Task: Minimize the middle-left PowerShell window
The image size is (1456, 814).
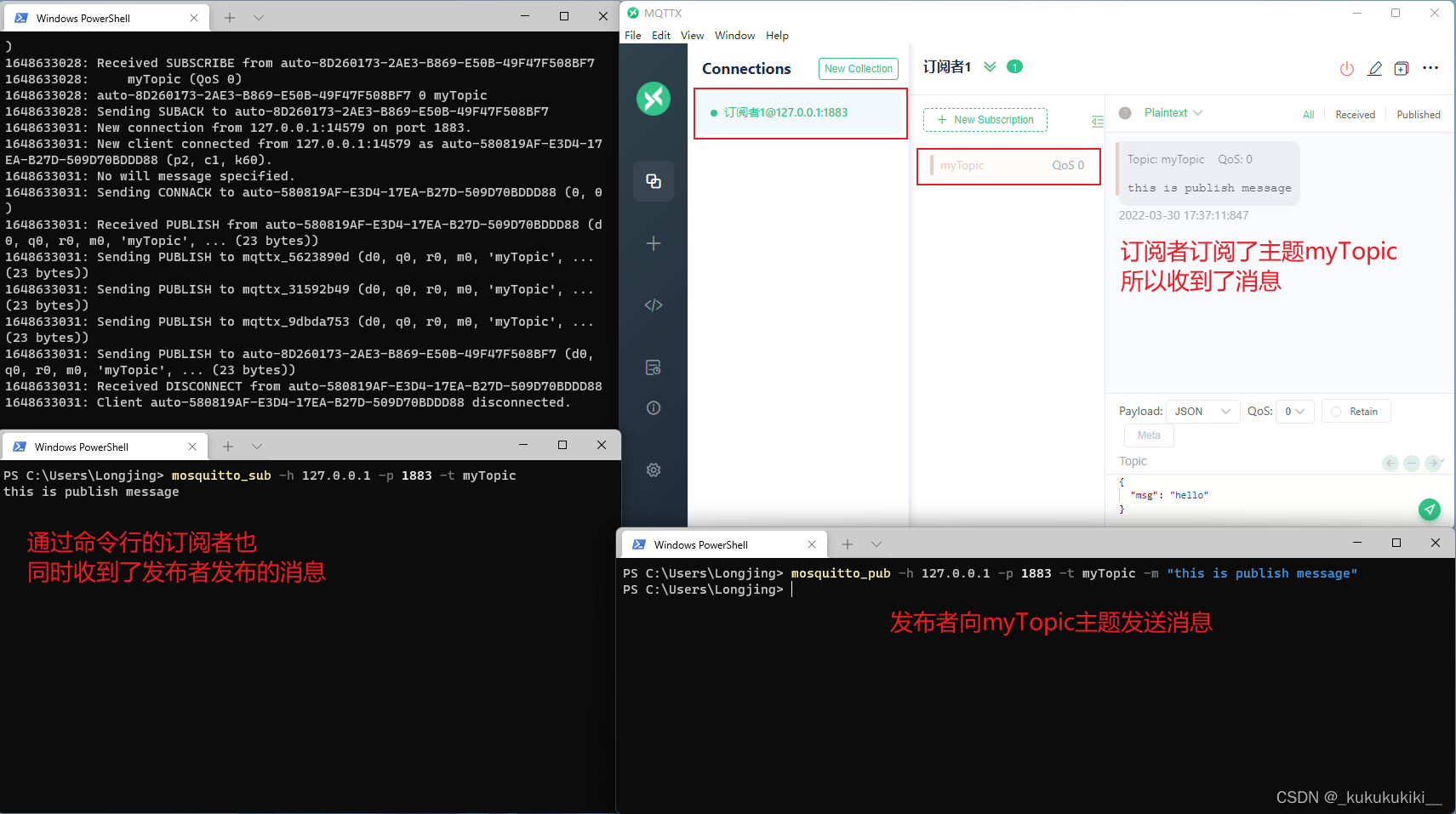Action: pyautogui.click(x=523, y=445)
